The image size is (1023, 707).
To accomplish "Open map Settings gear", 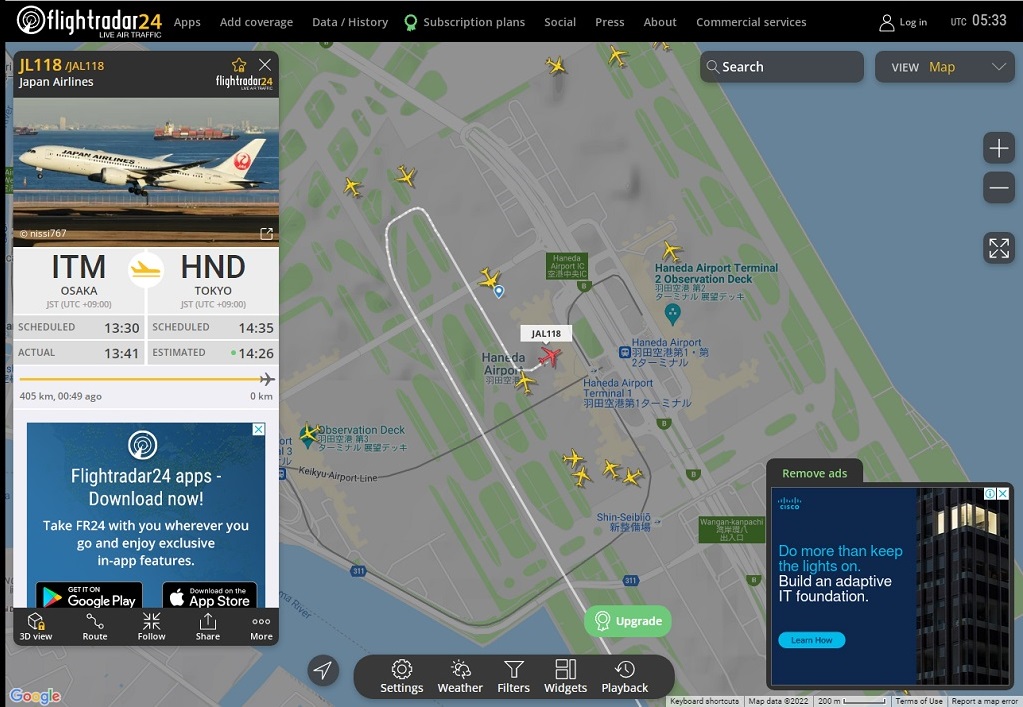I will pos(402,676).
